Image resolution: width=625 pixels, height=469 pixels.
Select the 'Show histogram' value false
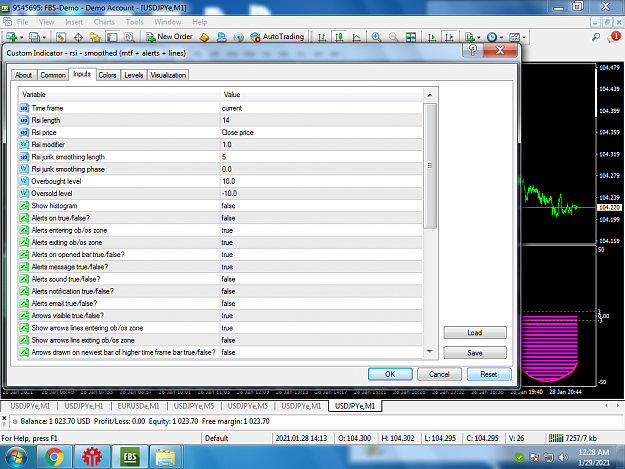pyautogui.click(x=321, y=206)
